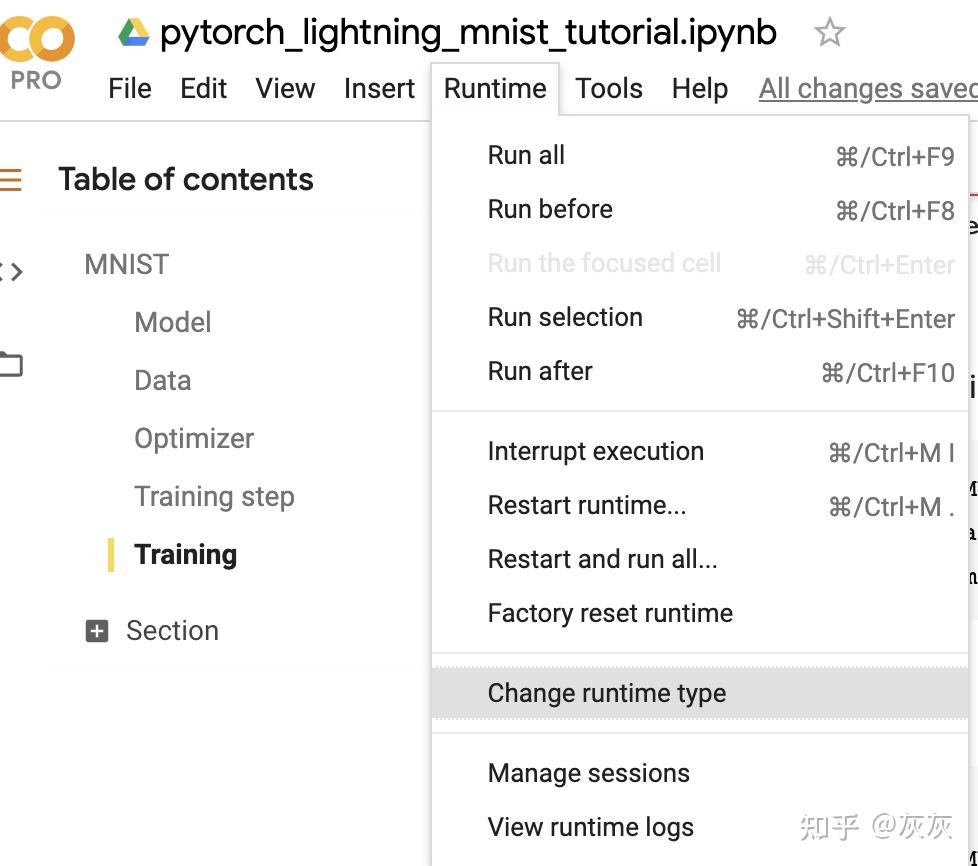Open the Tools menu

coord(608,88)
